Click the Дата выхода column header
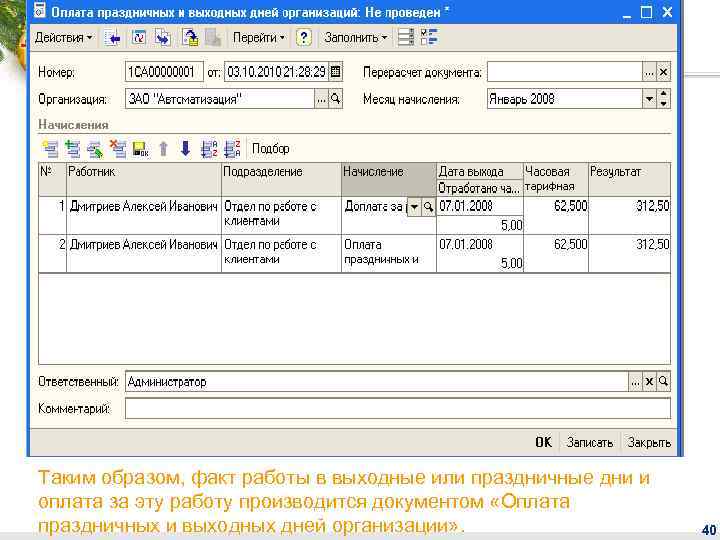Image resolution: width=720 pixels, height=540 pixels. pyautogui.click(x=480, y=172)
